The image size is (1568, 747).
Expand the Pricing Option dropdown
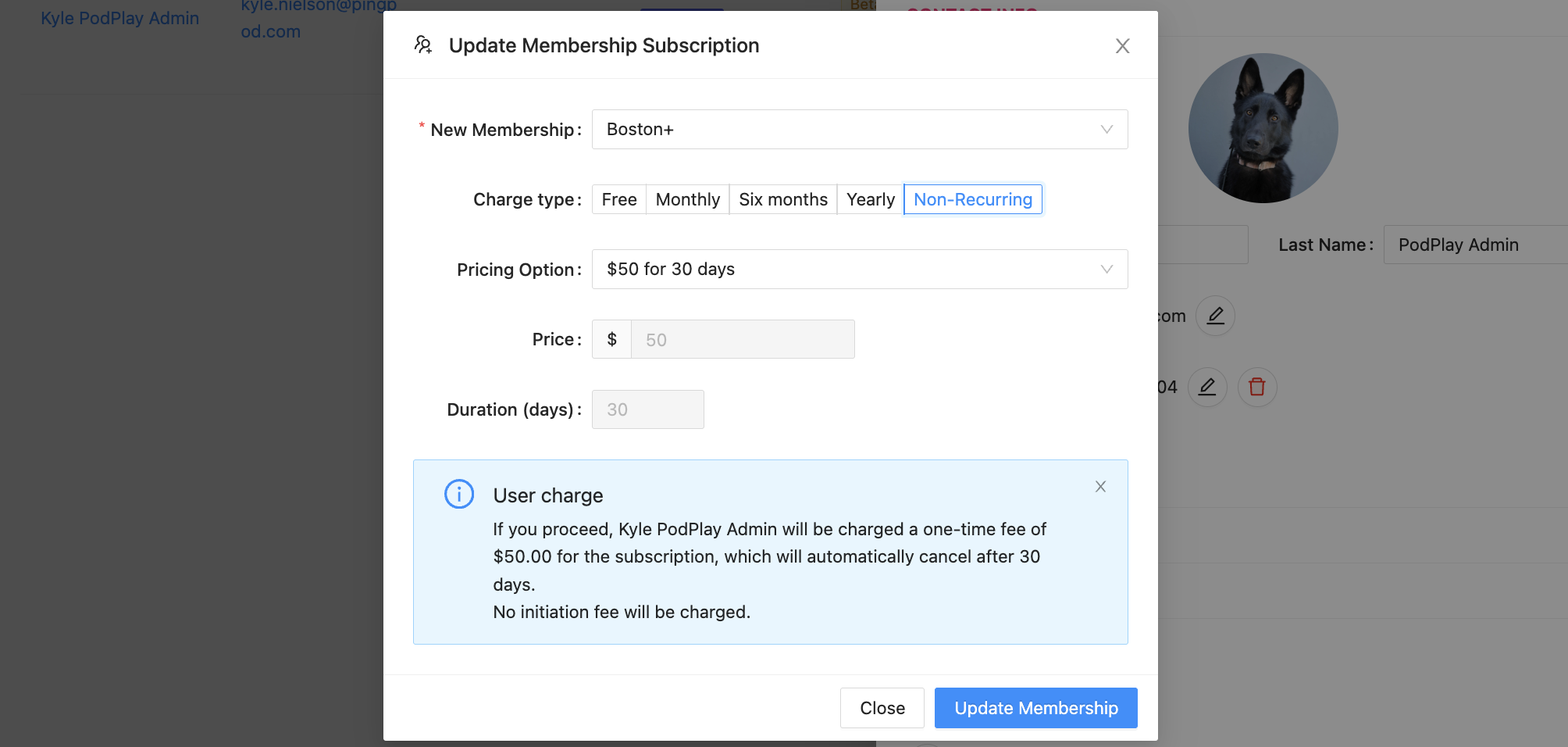click(x=859, y=270)
